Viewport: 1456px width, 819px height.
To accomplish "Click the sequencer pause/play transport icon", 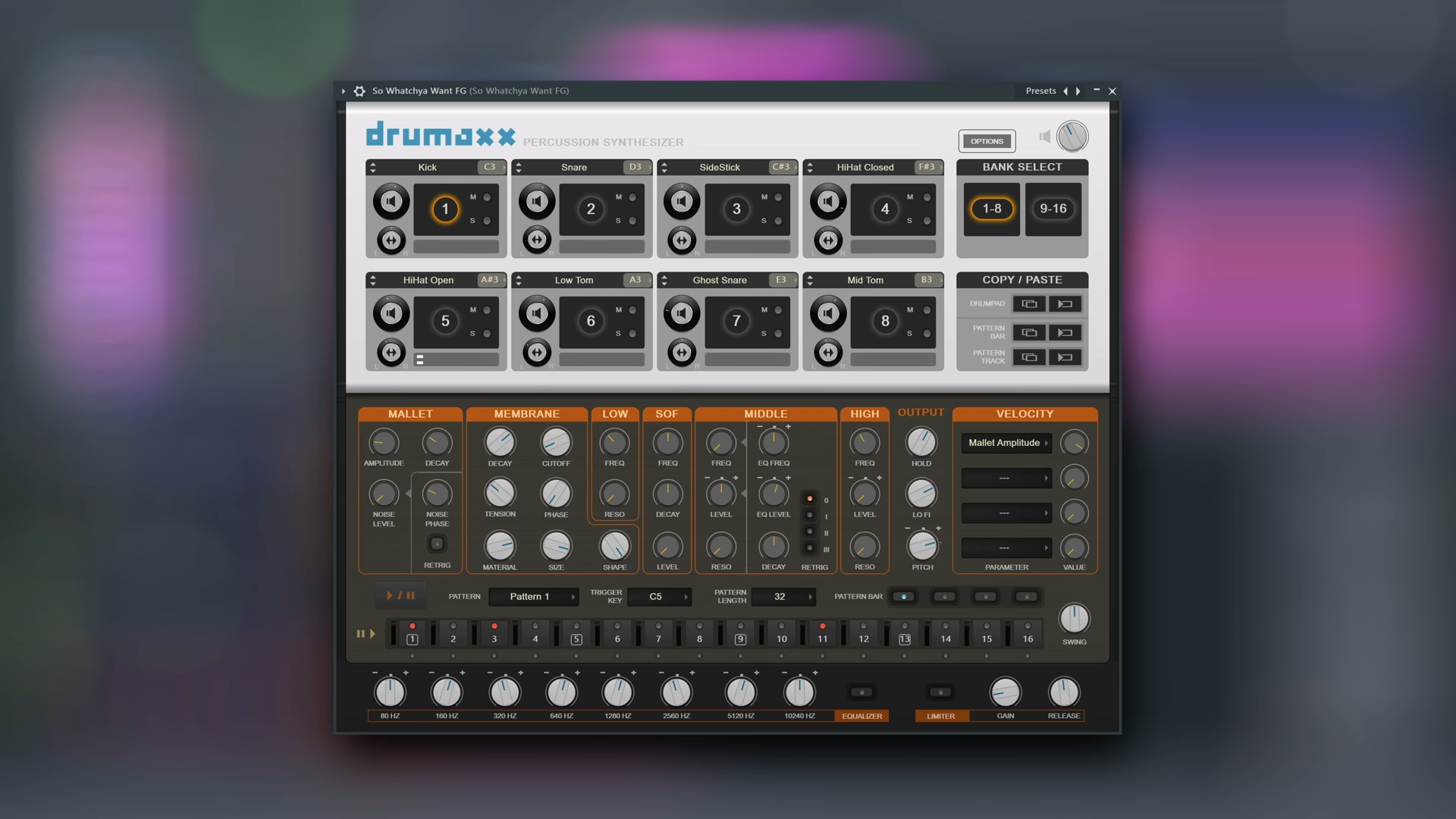I will [366, 634].
